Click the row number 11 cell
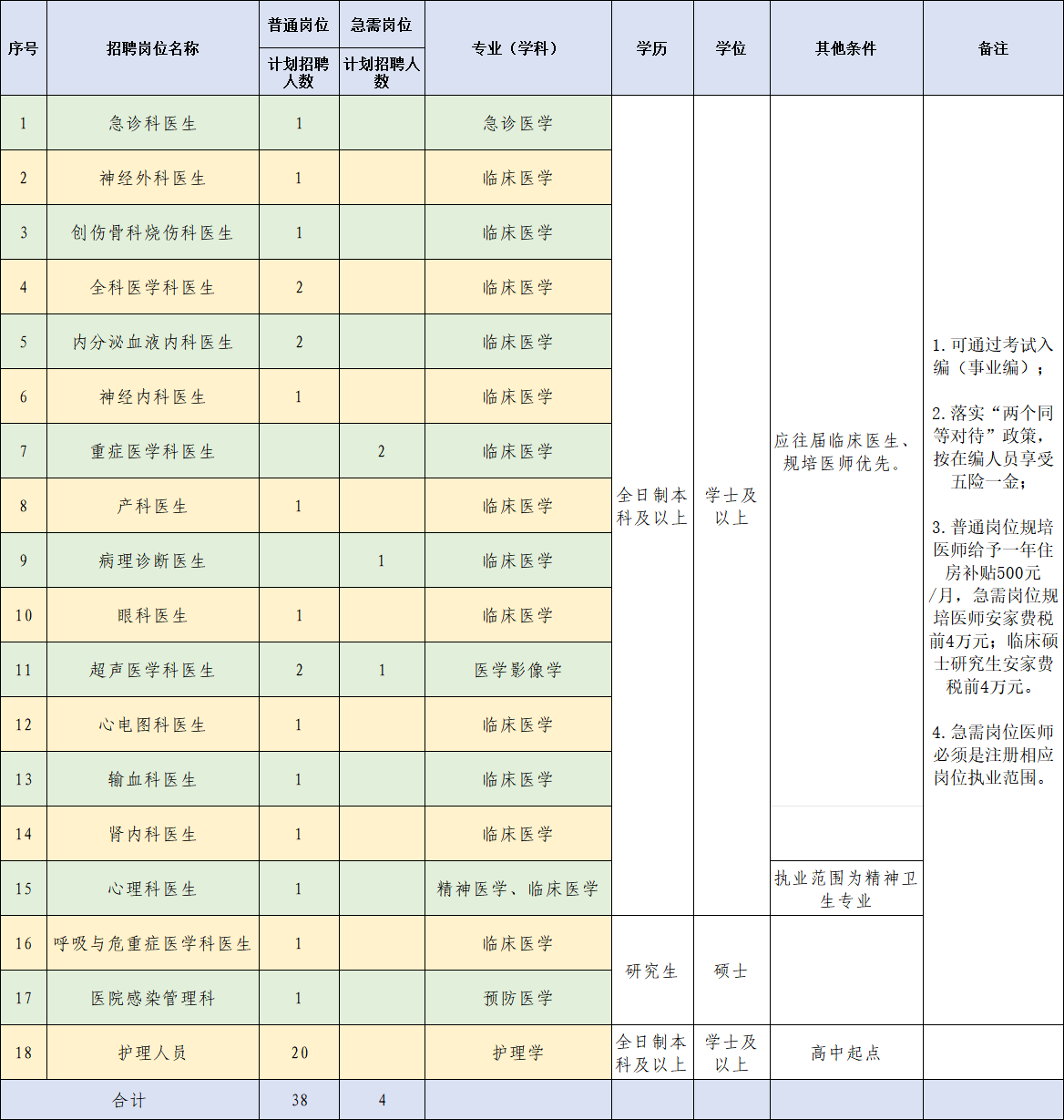This screenshot has width=1064, height=1120. [x=24, y=670]
